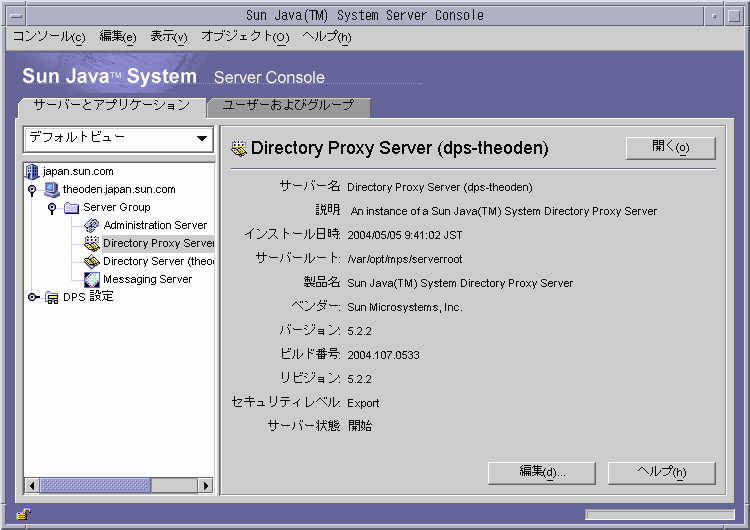The image size is (750, 530).
Task: Click product name Sun Java(TM) System Directory Proxy Server
Action: 460,283
